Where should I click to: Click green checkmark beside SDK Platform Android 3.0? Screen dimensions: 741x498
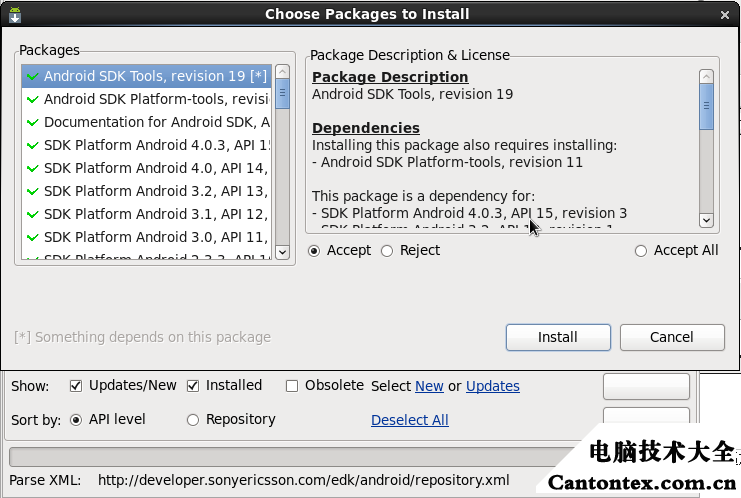(x=33, y=237)
